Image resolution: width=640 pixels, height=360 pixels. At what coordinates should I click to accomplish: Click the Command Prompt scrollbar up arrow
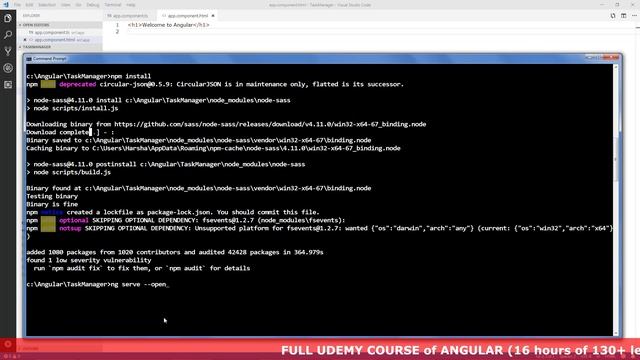(x=616, y=67)
